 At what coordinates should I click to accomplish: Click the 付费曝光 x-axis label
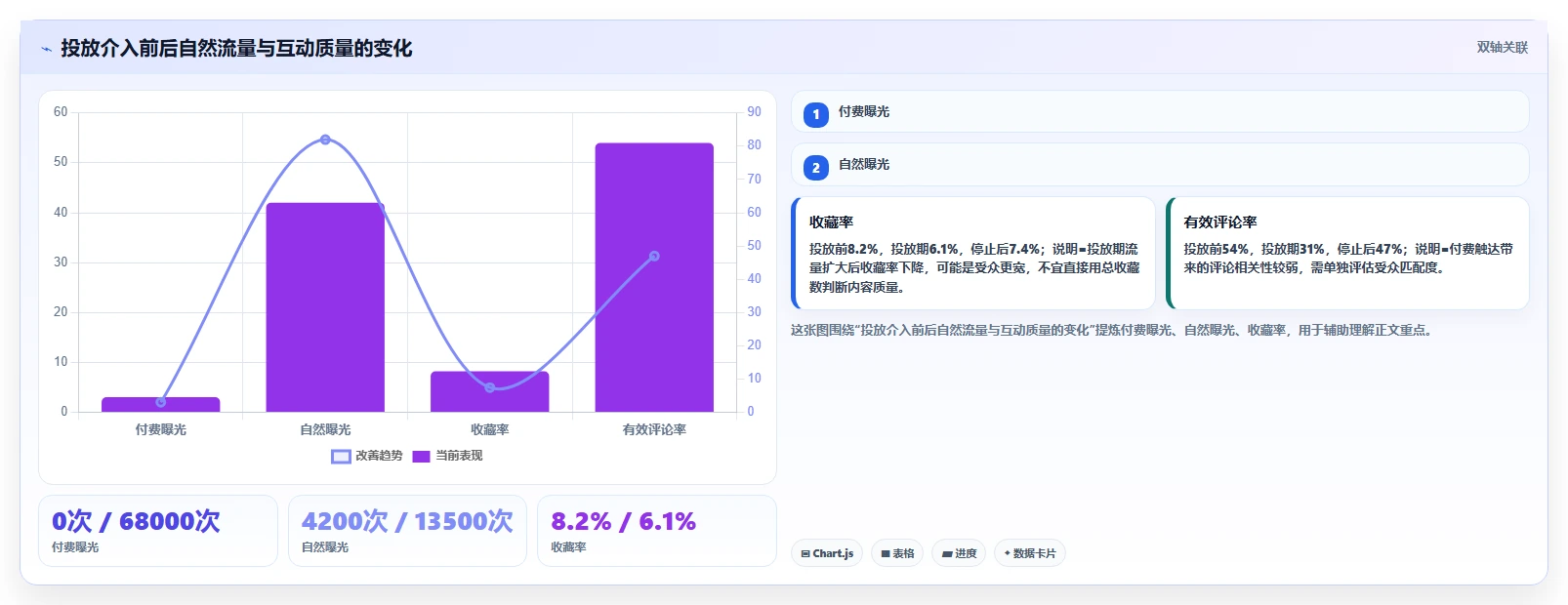pyautogui.click(x=161, y=429)
